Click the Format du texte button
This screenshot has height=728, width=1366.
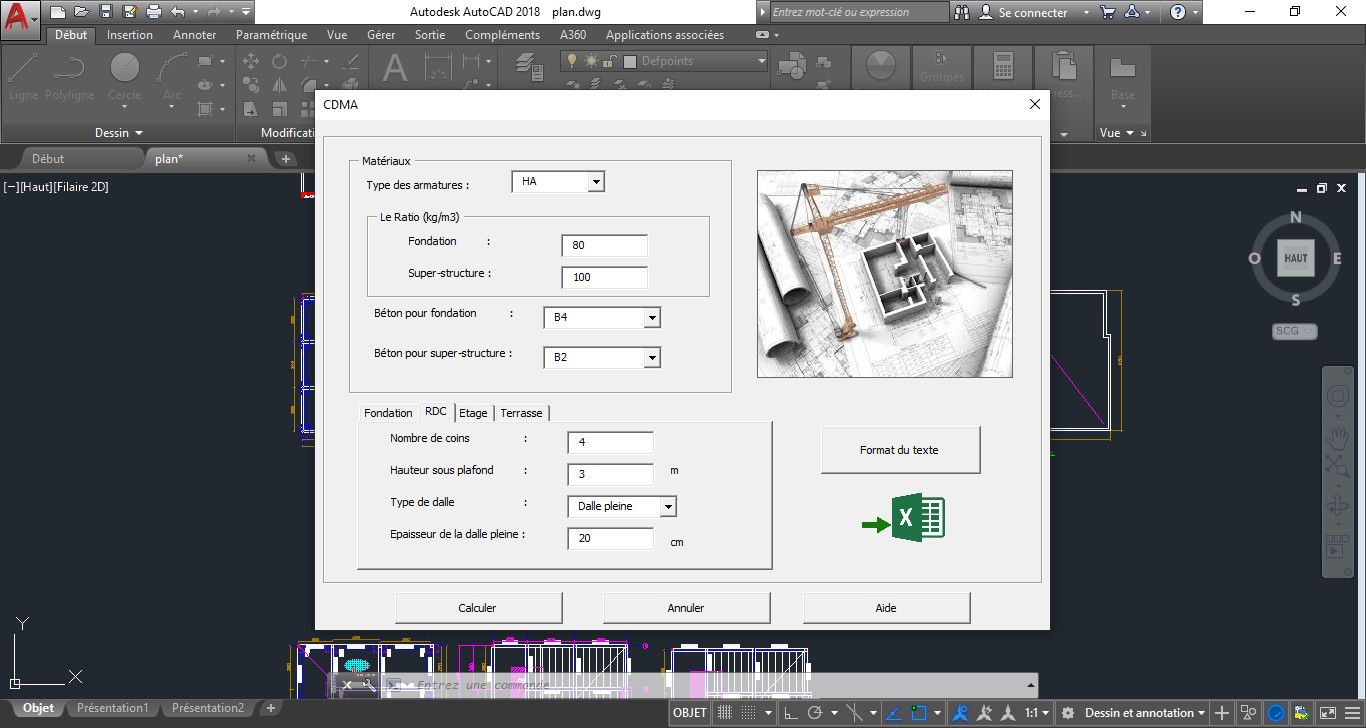(900, 450)
